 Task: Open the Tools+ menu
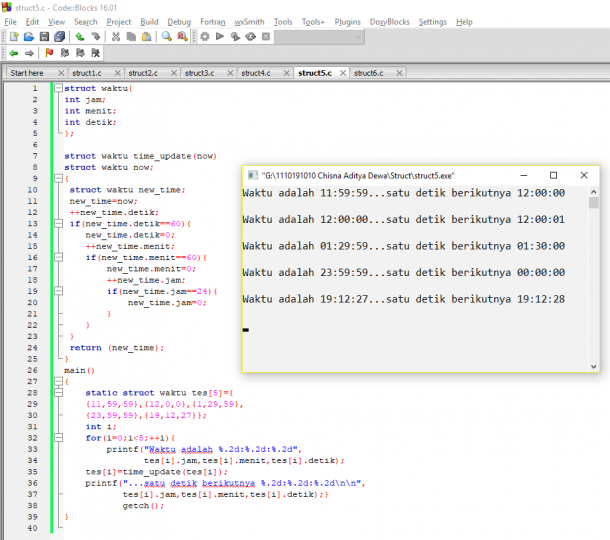(x=313, y=22)
